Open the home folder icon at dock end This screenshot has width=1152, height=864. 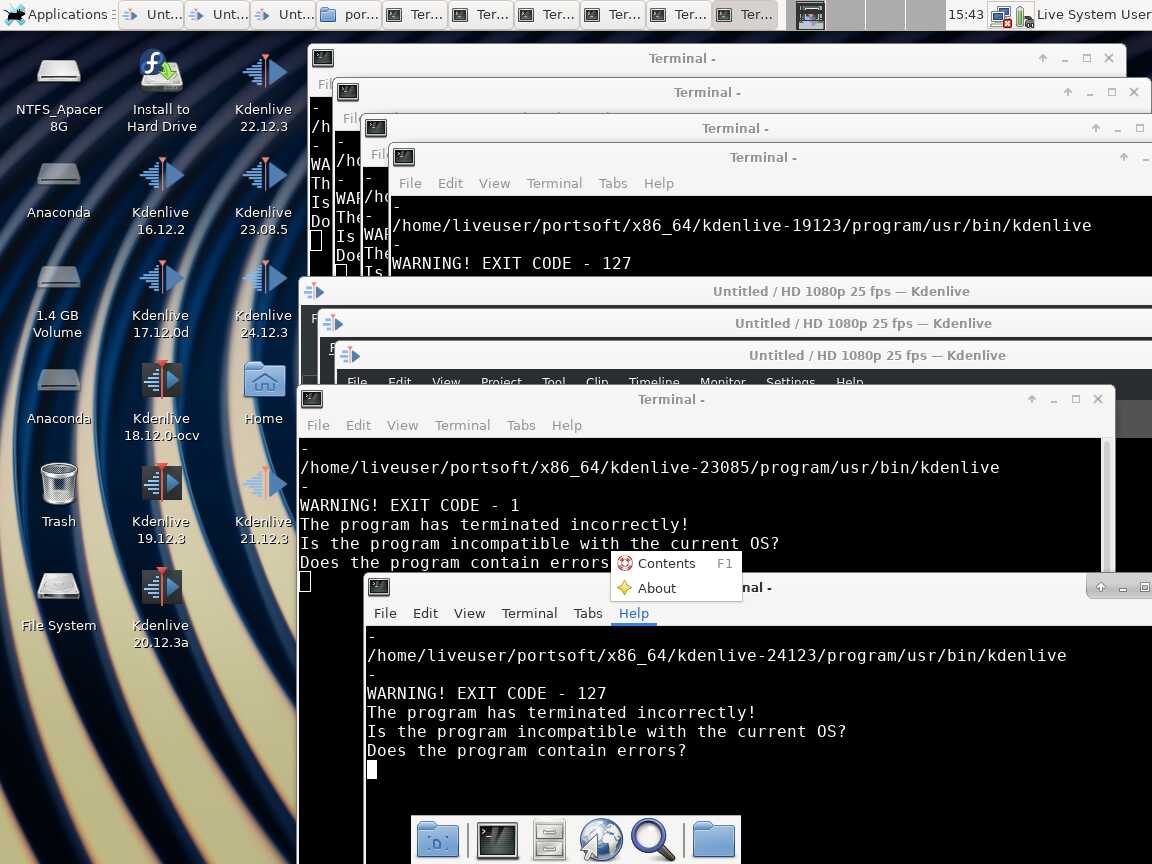(x=713, y=840)
